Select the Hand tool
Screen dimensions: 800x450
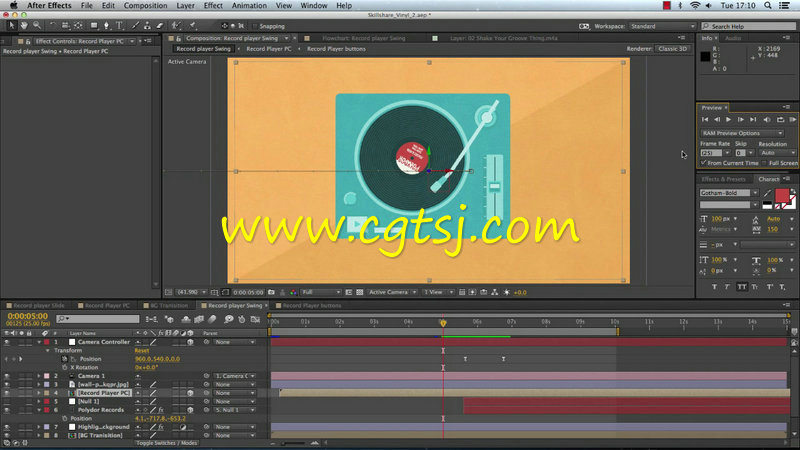[24, 25]
